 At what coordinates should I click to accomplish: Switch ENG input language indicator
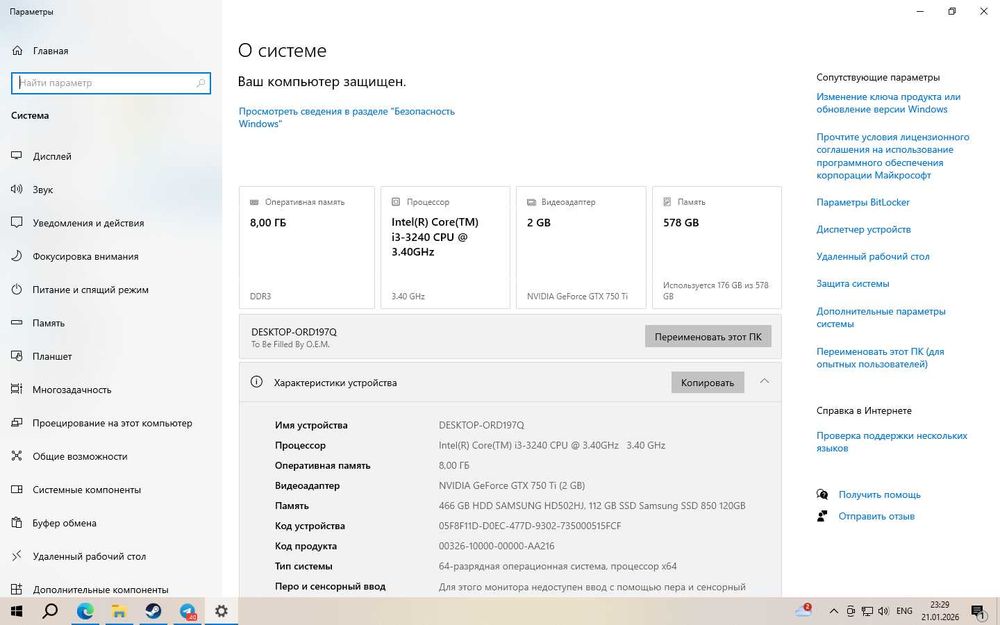tap(904, 611)
